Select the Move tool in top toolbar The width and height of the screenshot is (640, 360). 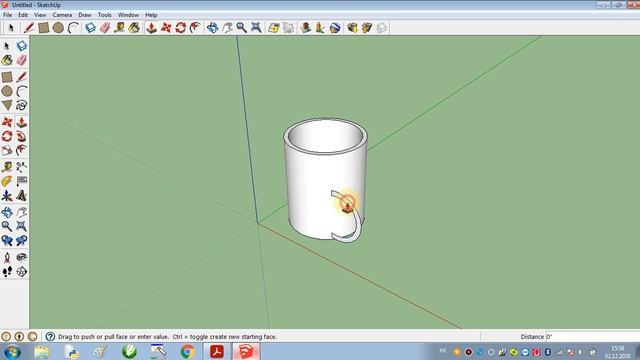(166, 28)
